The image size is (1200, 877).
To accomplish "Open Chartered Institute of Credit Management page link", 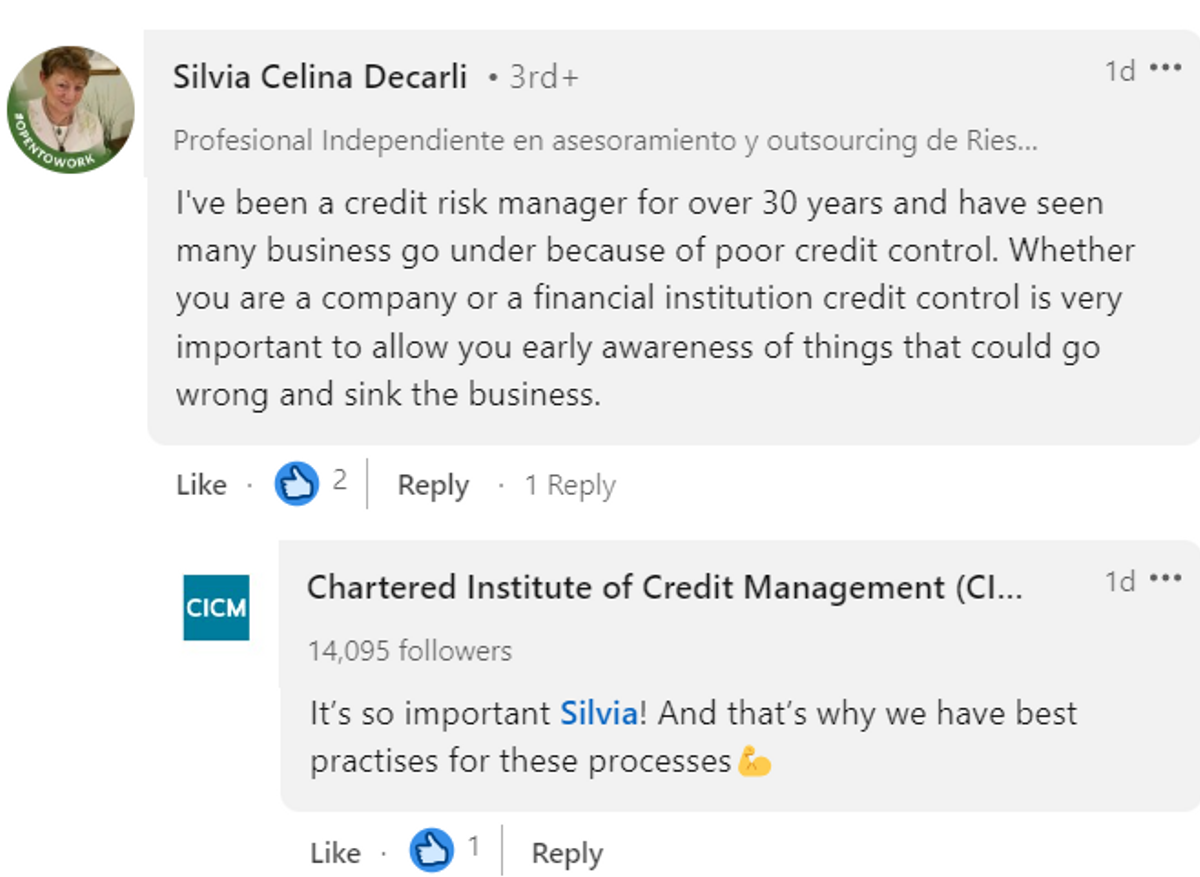I will pyautogui.click(x=664, y=587).
